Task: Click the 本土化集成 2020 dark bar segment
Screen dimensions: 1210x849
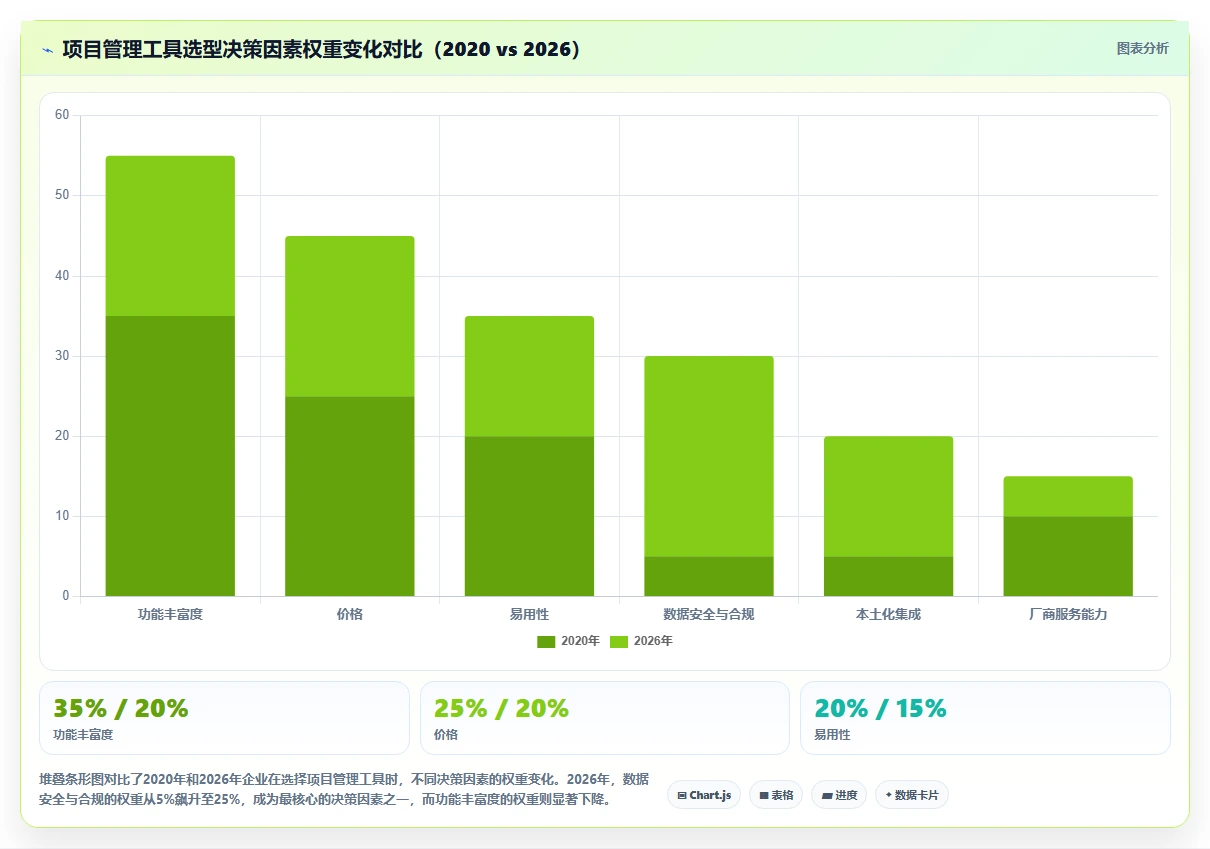Action: [x=888, y=576]
